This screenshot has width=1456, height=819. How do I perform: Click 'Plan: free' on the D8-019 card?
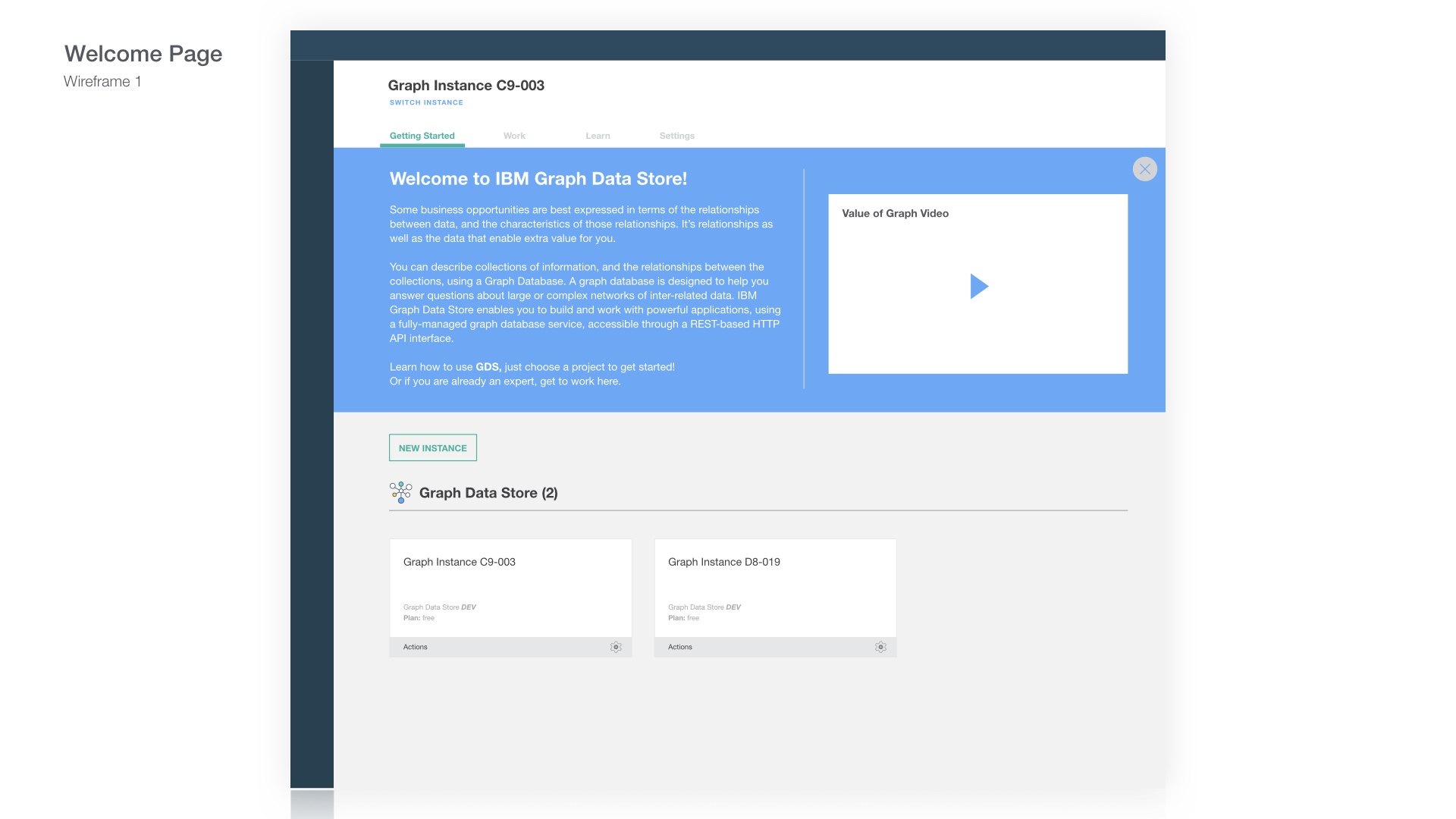click(x=683, y=618)
